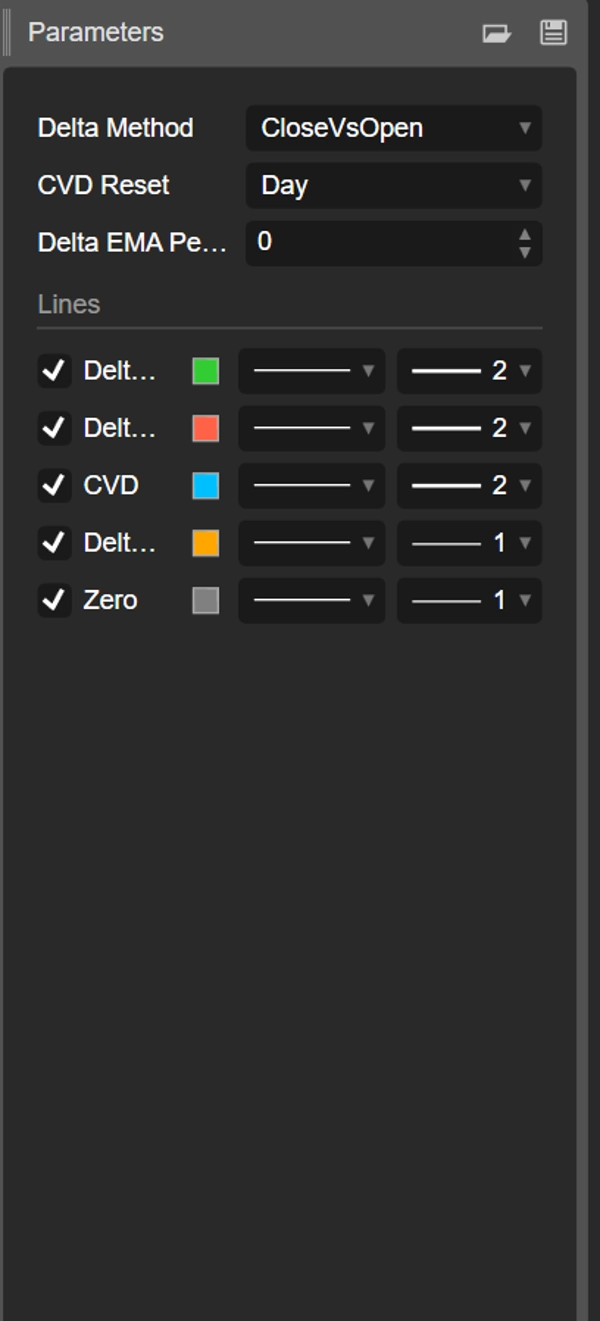Image resolution: width=600 pixels, height=1321 pixels.
Task: Open the line style dropdown for CVD
Action: 308,486
